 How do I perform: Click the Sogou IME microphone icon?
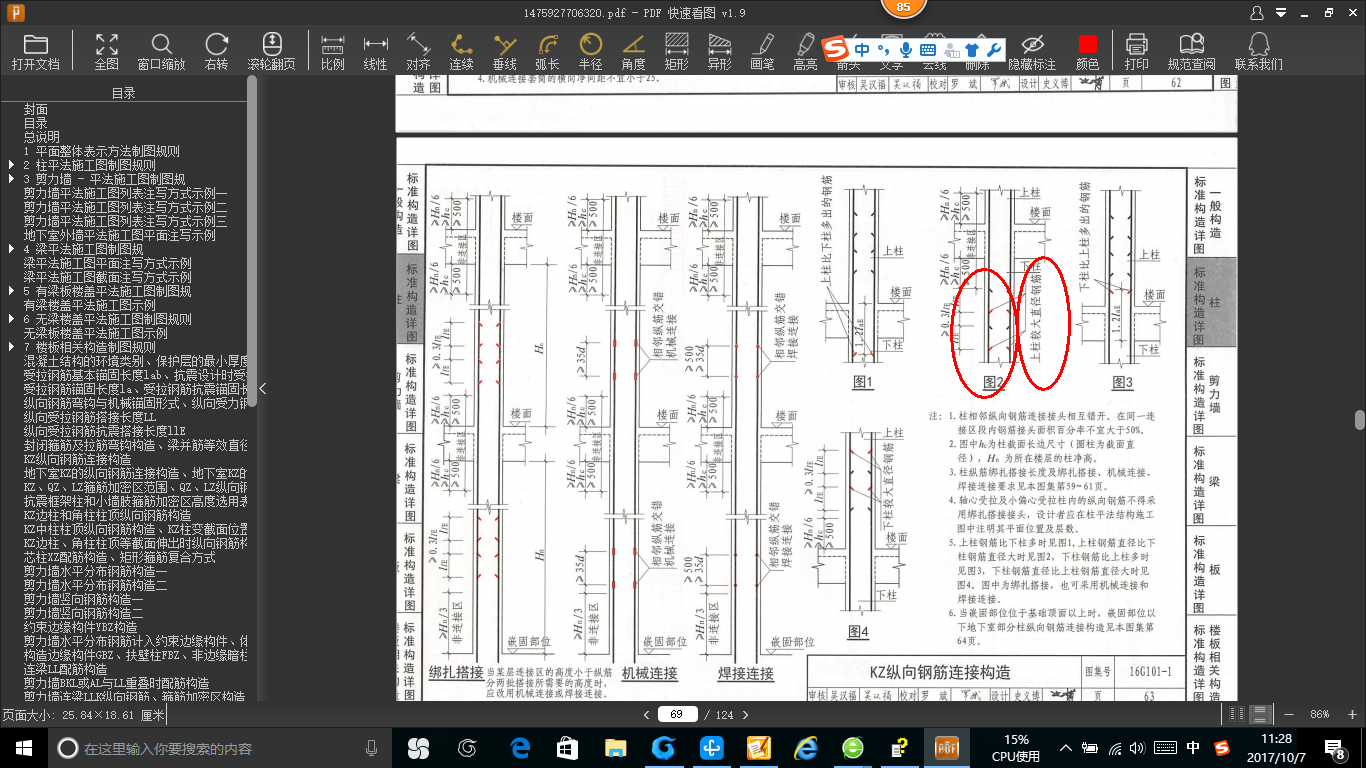point(906,50)
